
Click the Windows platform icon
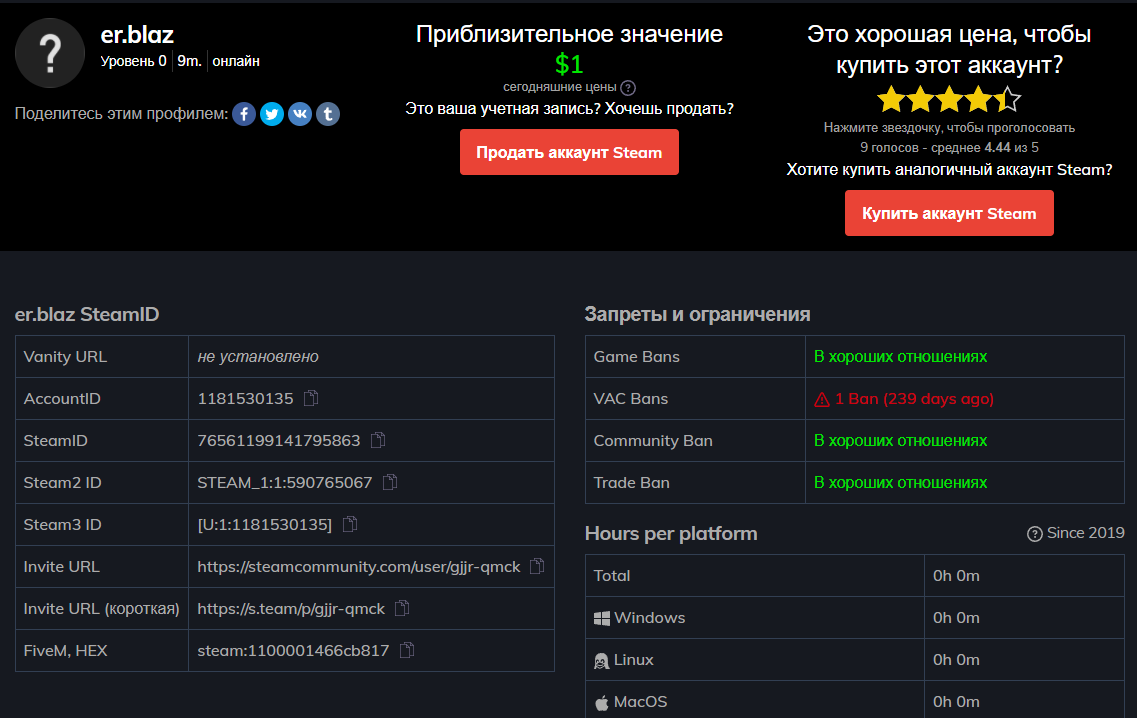[x=602, y=618]
